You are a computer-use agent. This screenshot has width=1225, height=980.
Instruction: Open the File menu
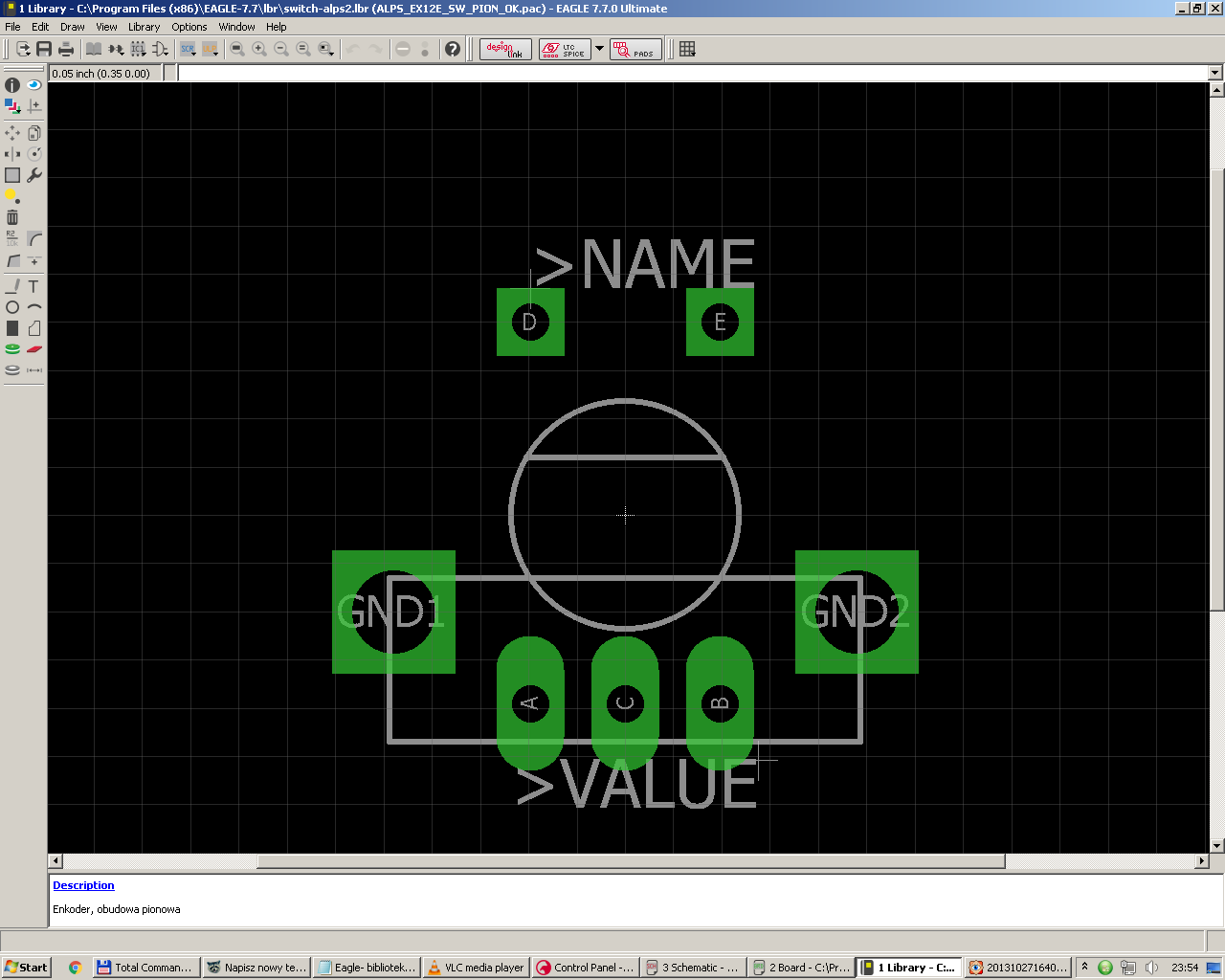(x=12, y=27)
